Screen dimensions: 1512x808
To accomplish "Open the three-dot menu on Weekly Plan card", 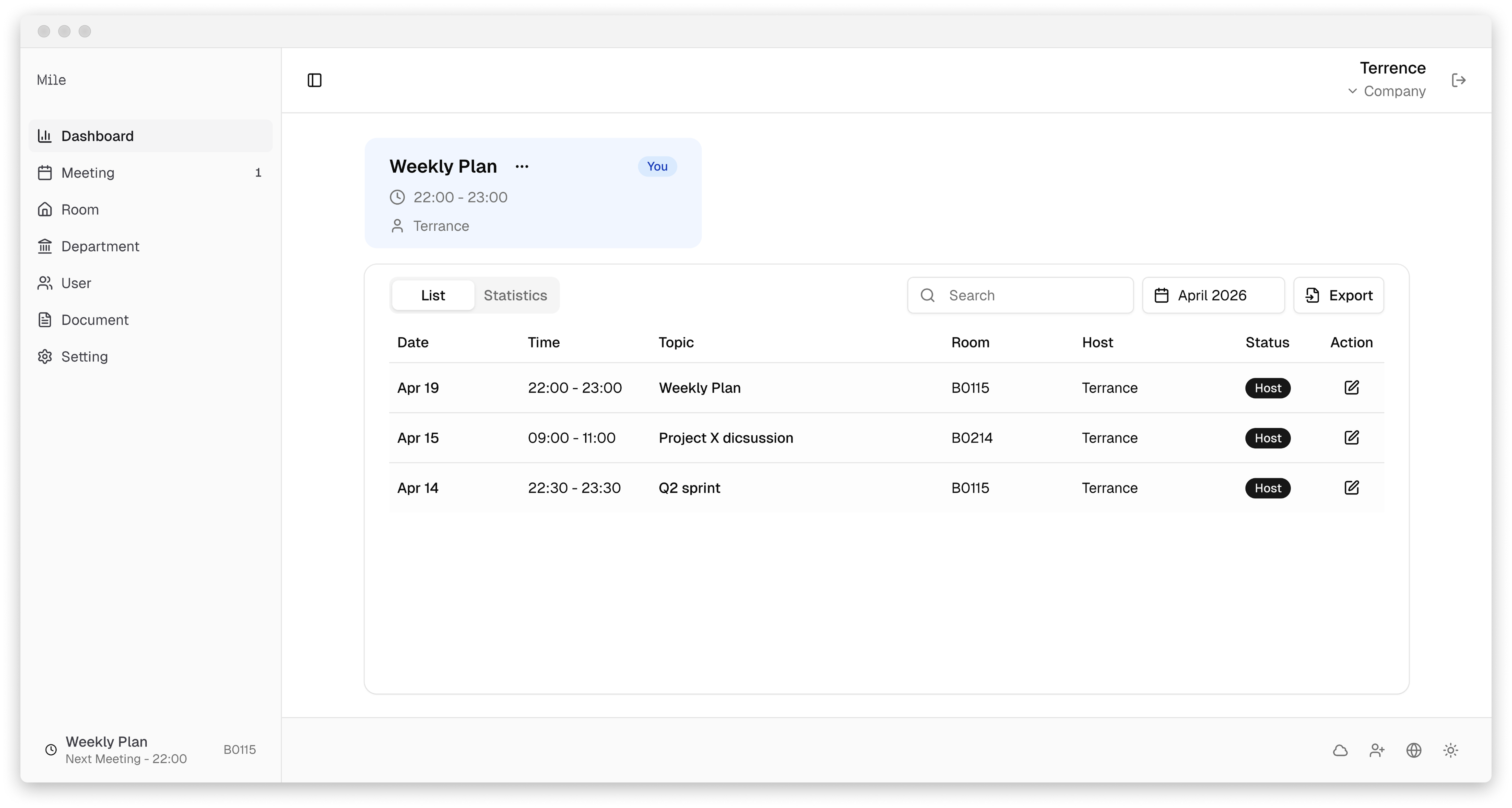I will click(x=522, y=167).
